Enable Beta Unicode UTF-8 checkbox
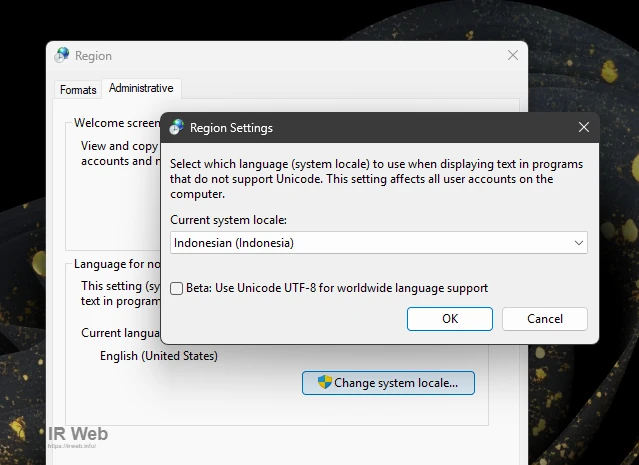This screenshot has width=639, height=465. coord(177,288)
